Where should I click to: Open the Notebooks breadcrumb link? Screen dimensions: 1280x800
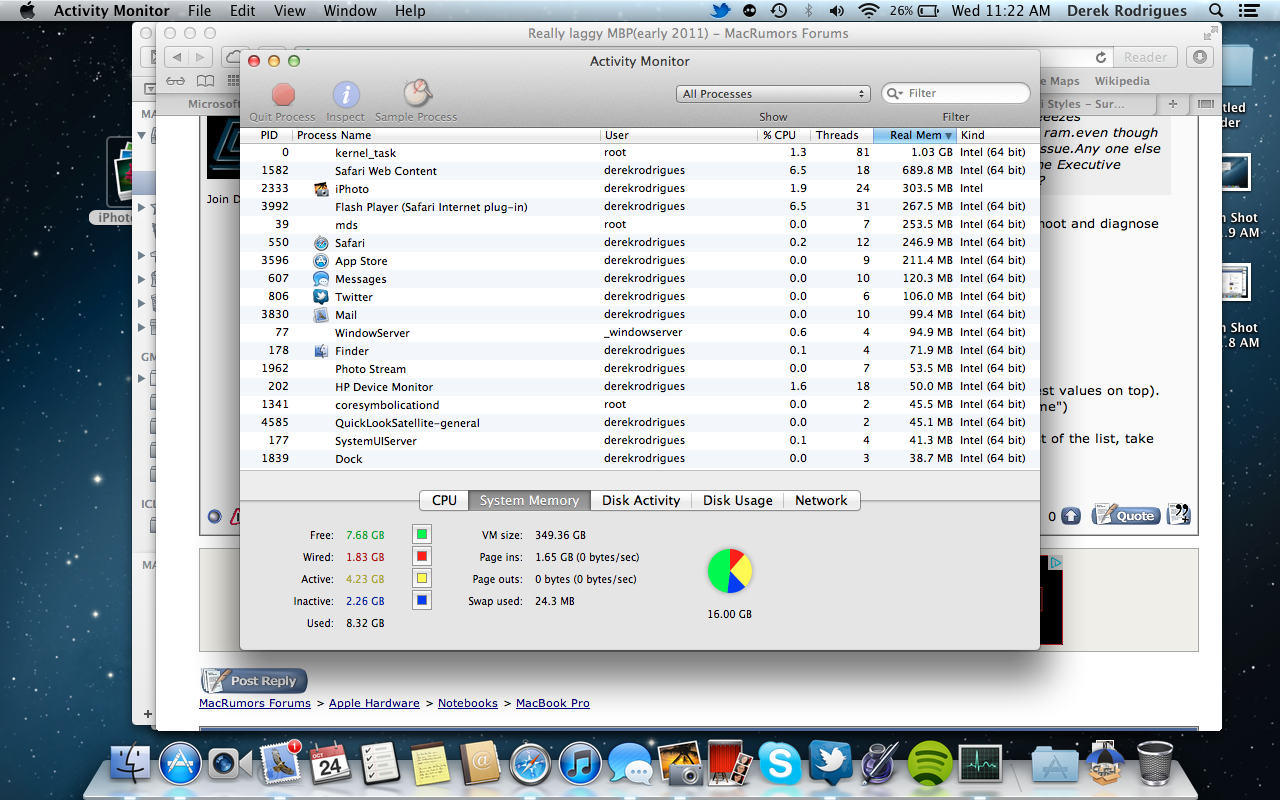pos(467,703)
